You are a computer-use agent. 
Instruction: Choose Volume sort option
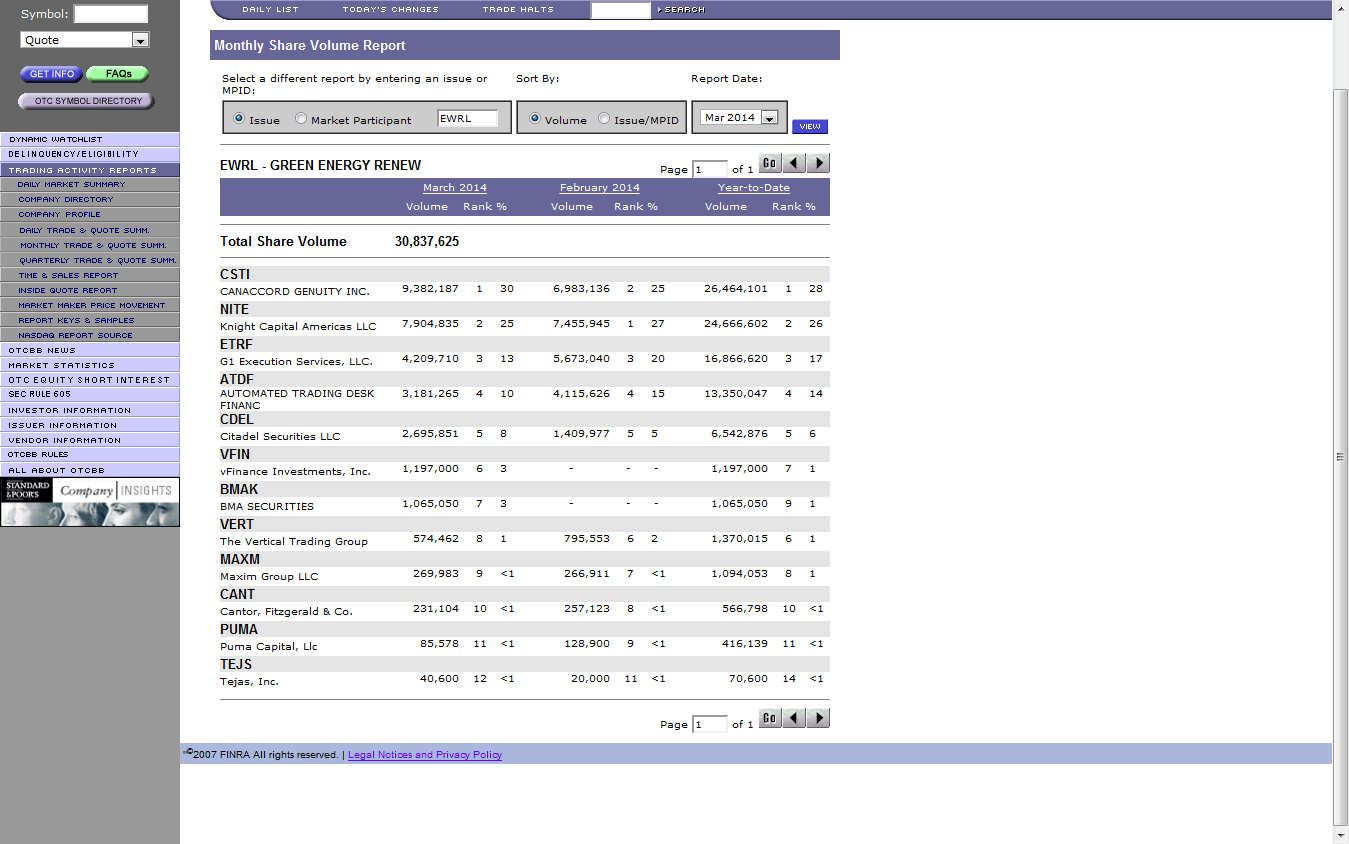pyautogui.click(x=535, y=119)
